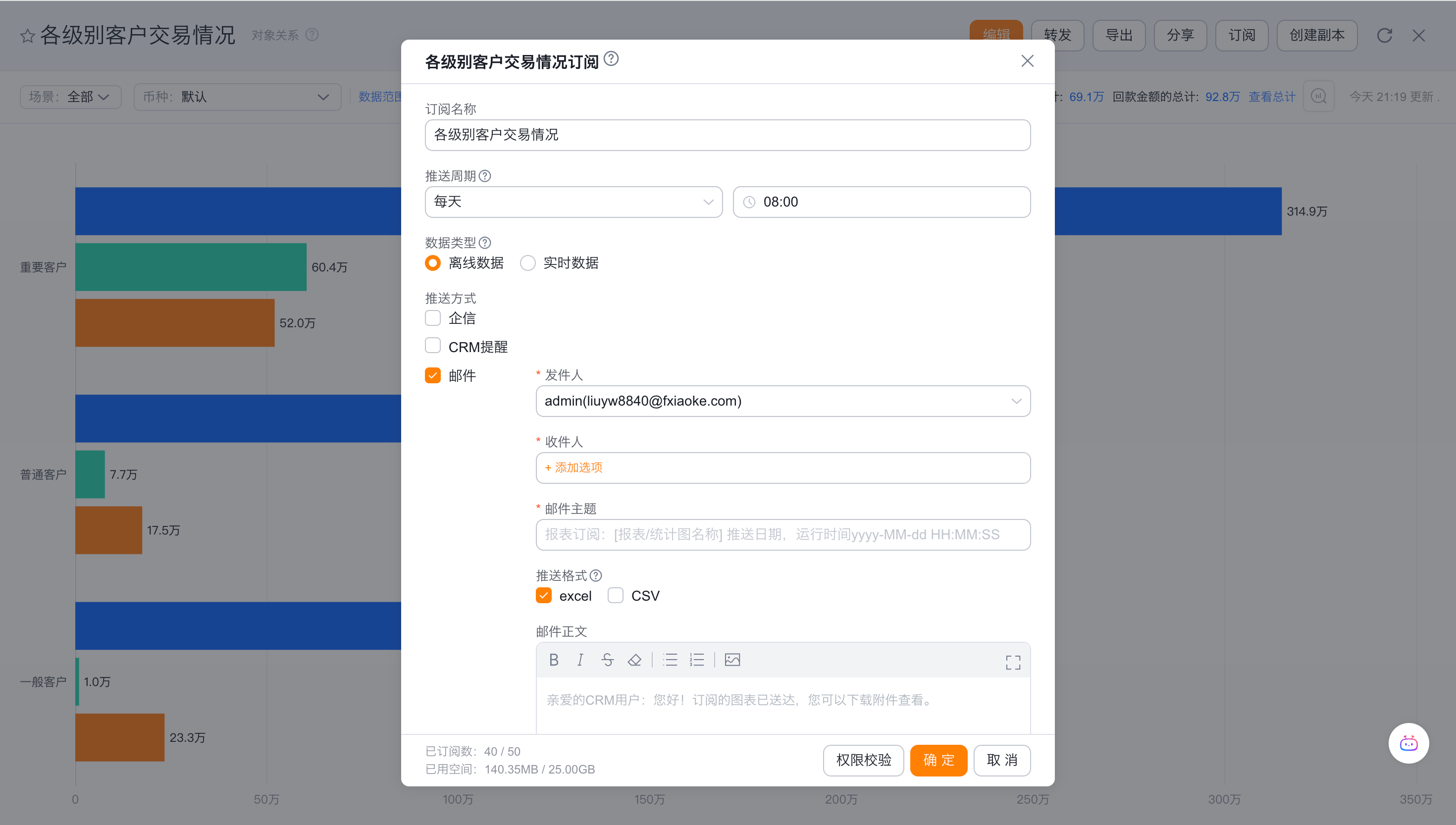
Task: Click the Italic formatting icon
Action: point(580,660)
